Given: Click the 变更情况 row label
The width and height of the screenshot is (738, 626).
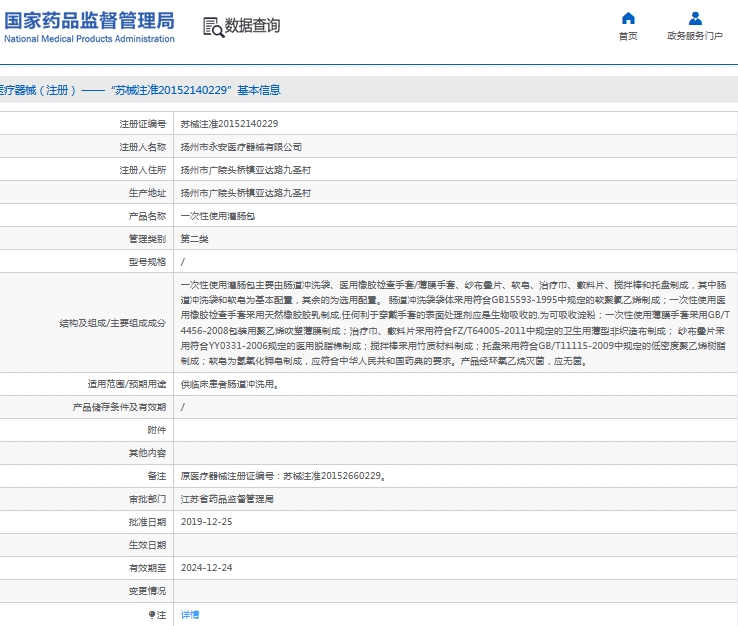Looking at the screenshot, I should click(x=147, y=591).
